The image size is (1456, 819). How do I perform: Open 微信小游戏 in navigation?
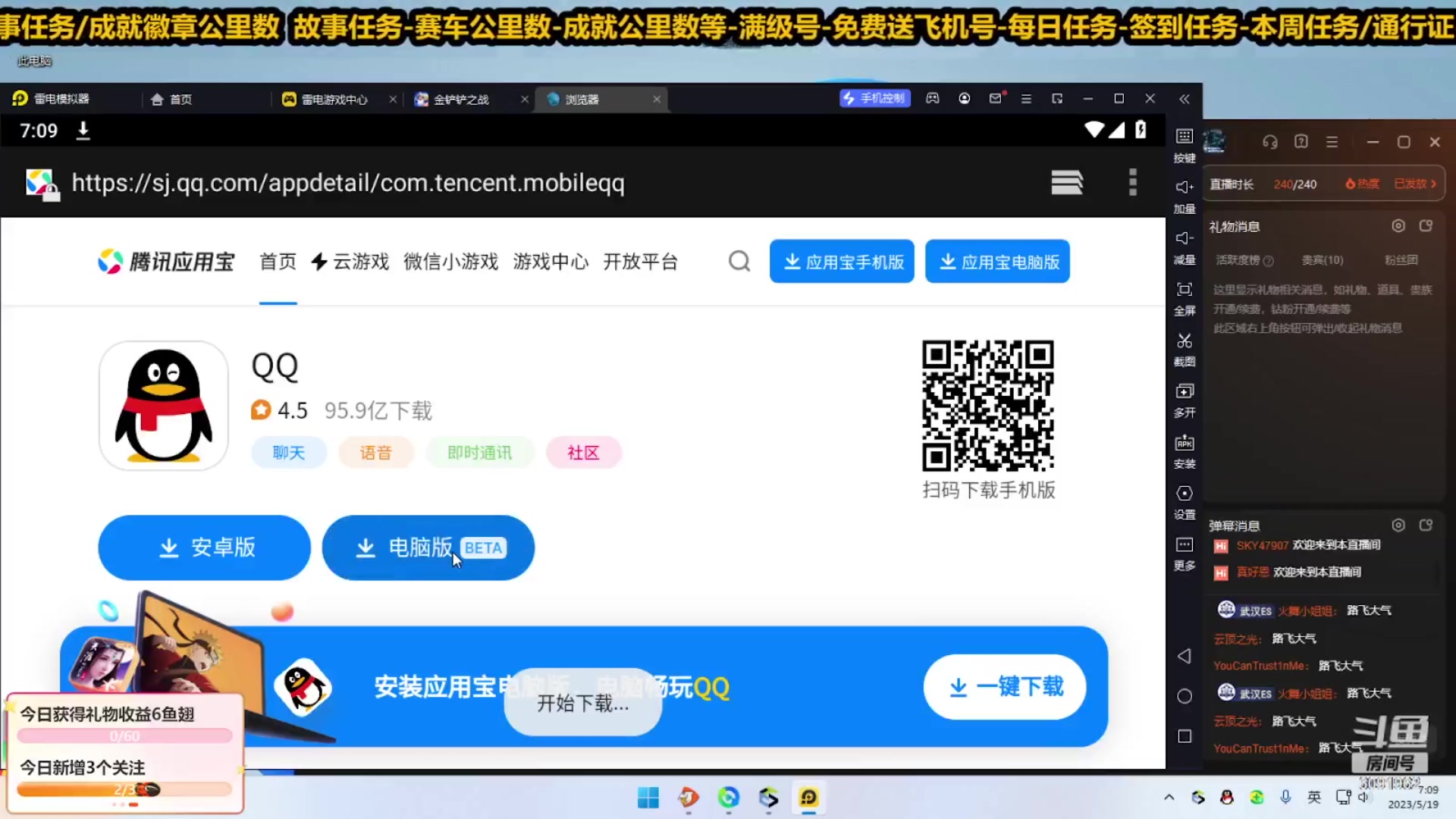click(451, 262)
